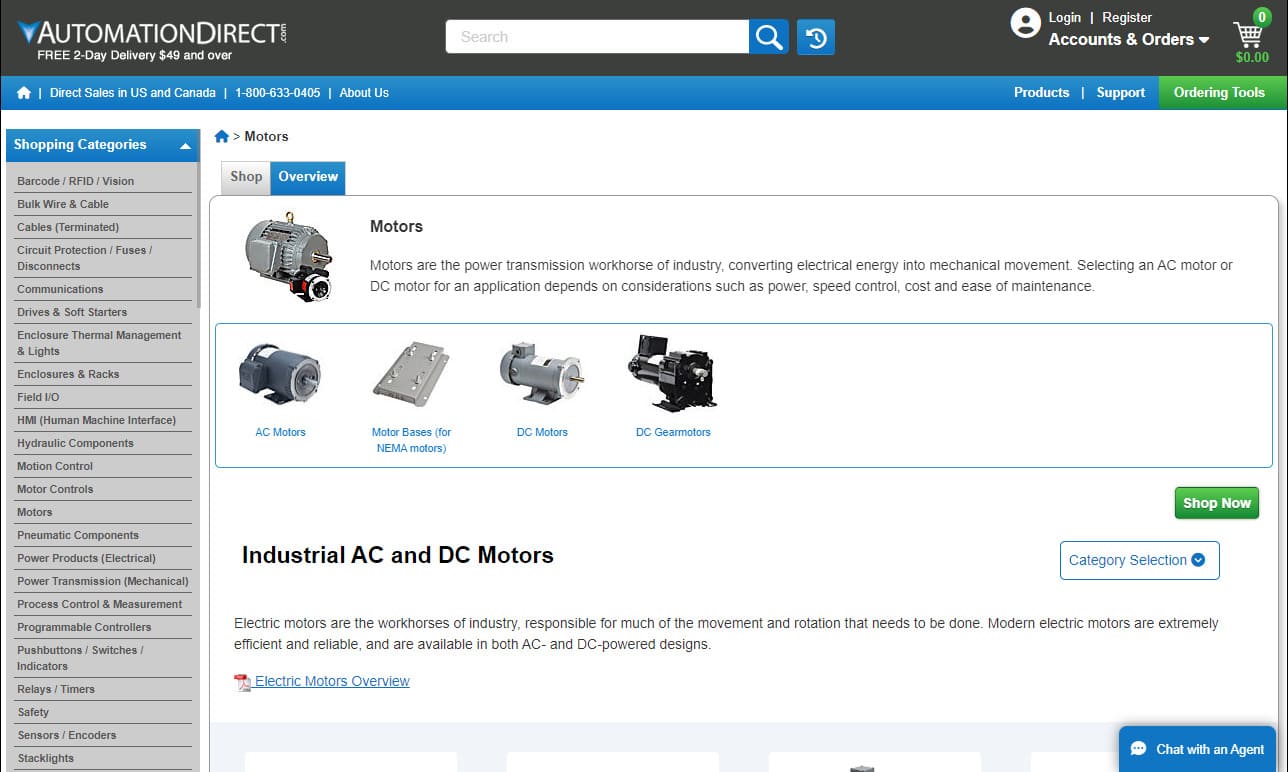Open the DC Gearmotors link
This screenshot has width=1288, height=772.
pyautogui.click(x=672, y=432)
